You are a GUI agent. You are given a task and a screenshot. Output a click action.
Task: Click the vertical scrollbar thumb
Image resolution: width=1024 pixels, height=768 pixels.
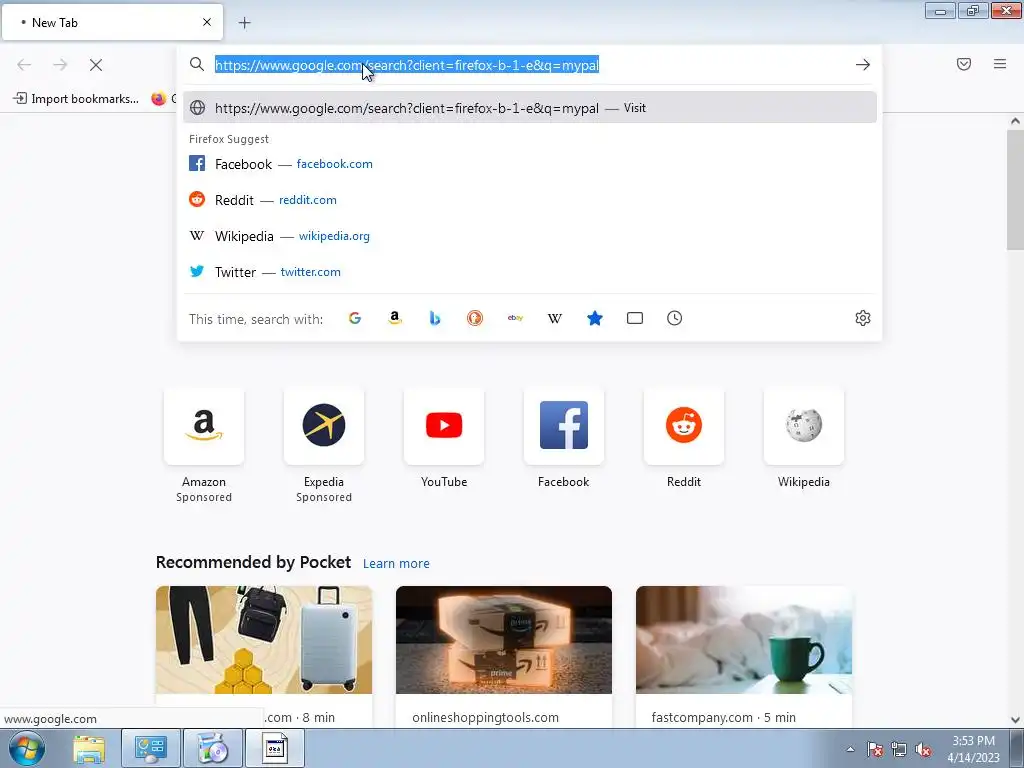point(1015,189)
